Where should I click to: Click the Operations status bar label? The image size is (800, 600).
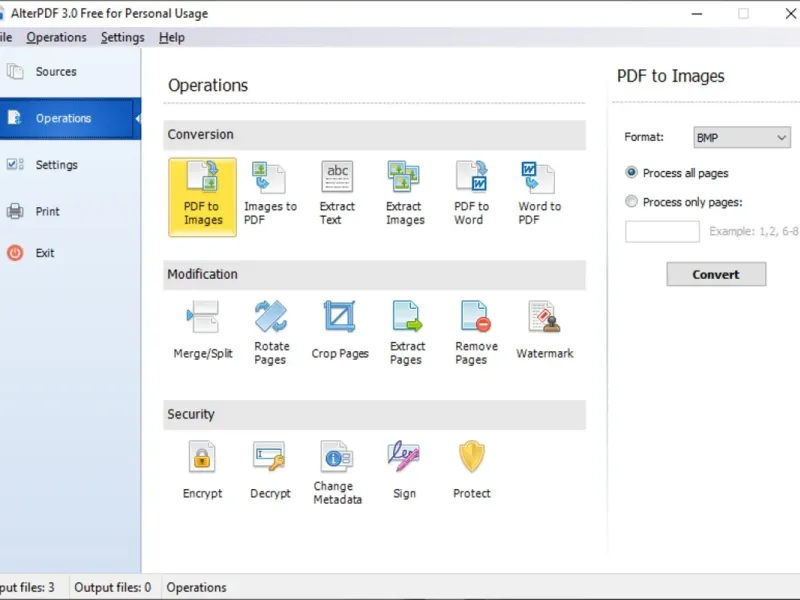point(196,587)
